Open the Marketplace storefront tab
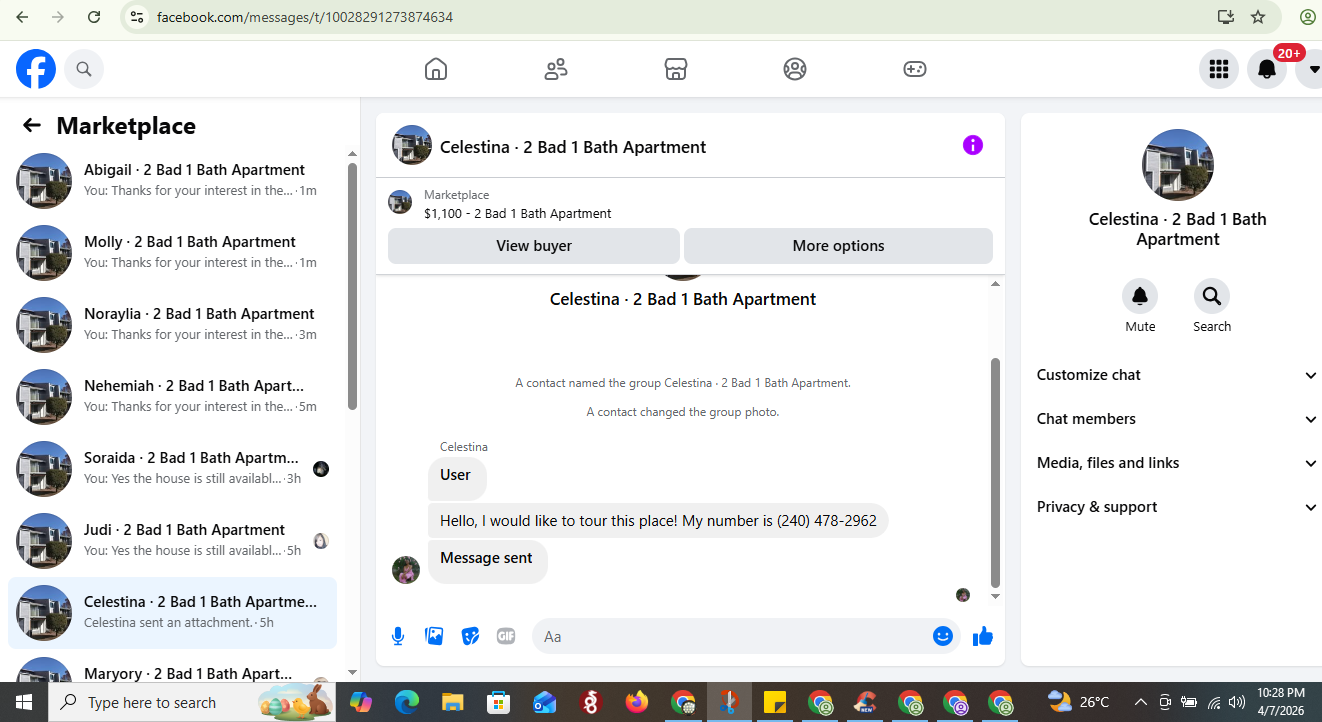The width and height of the screenshot is (1322, 722). (x=676, y=69)
